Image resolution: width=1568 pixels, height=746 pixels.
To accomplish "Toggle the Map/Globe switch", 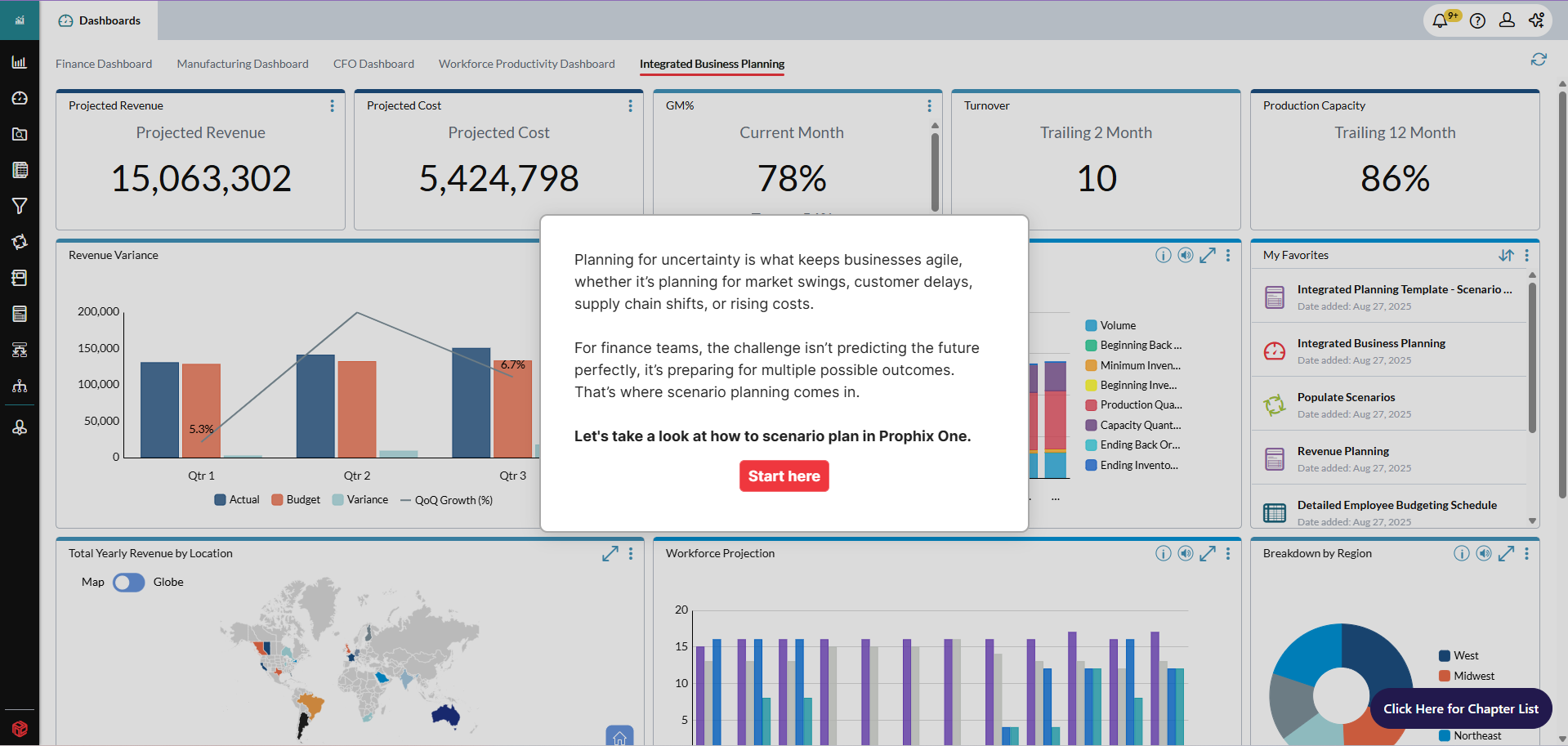I will pos(129,583).
